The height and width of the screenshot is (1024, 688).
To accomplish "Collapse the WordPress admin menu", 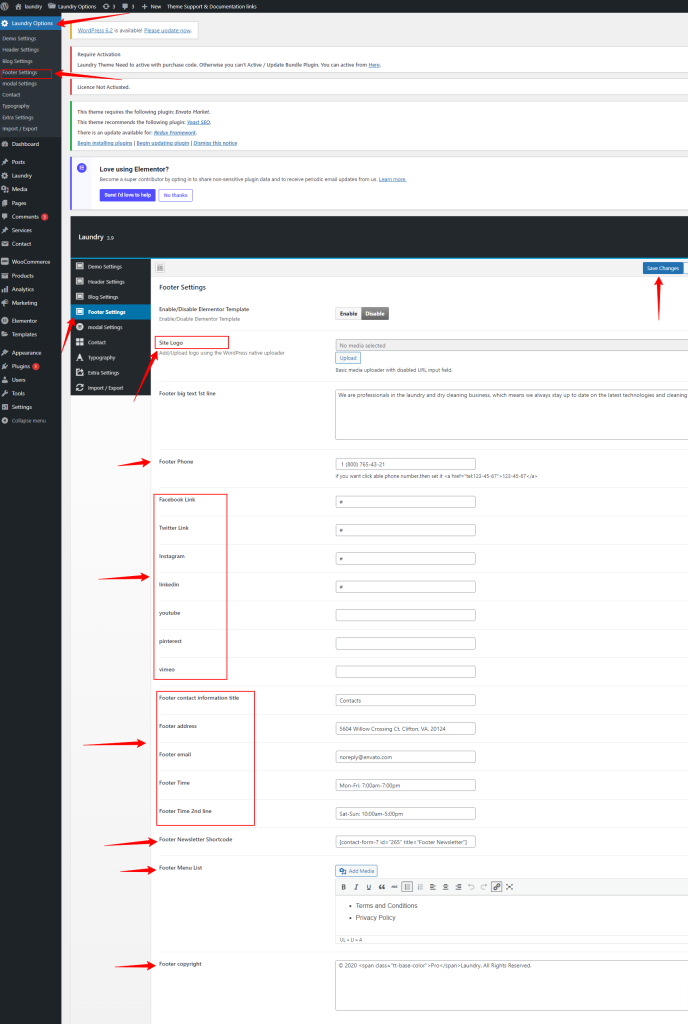I will (27, 420).
